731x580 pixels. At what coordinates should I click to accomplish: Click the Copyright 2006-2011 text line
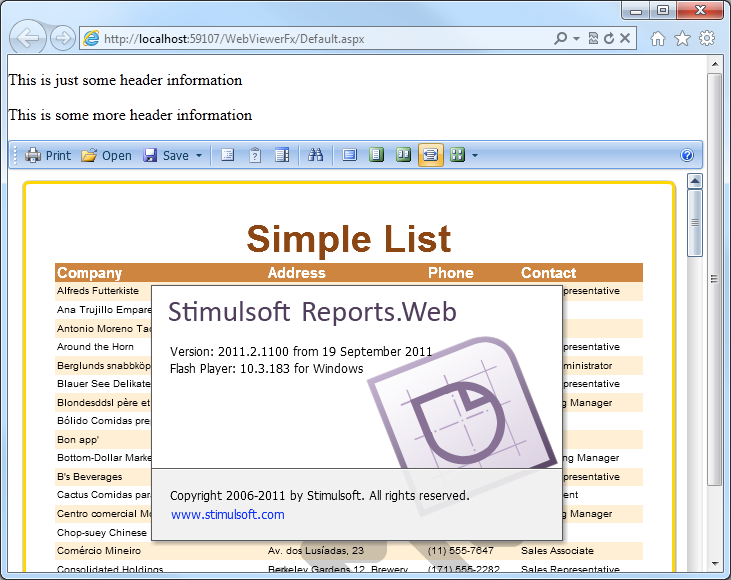tap(319, 496)
